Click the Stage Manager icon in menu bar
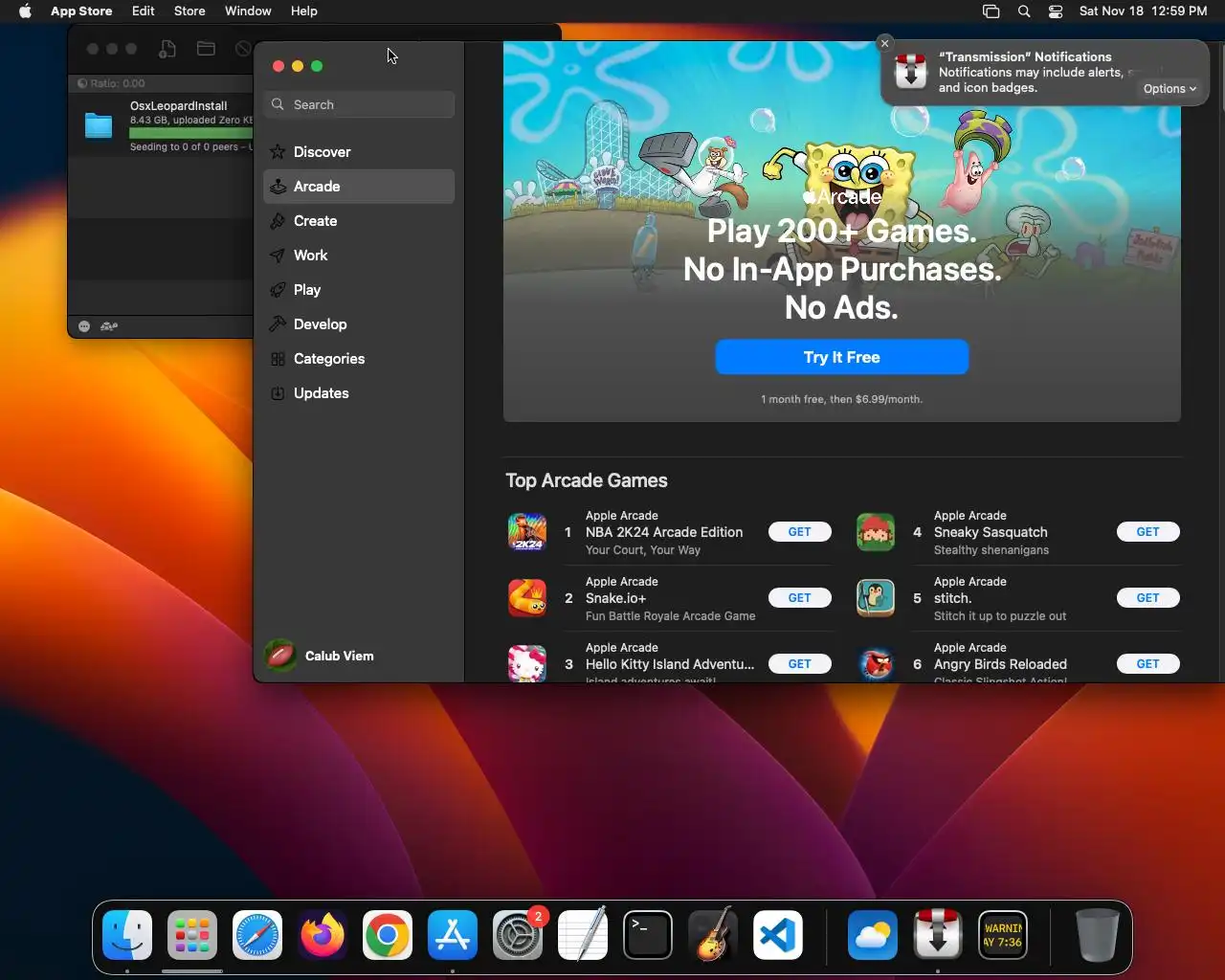 (x=991, y=11)
